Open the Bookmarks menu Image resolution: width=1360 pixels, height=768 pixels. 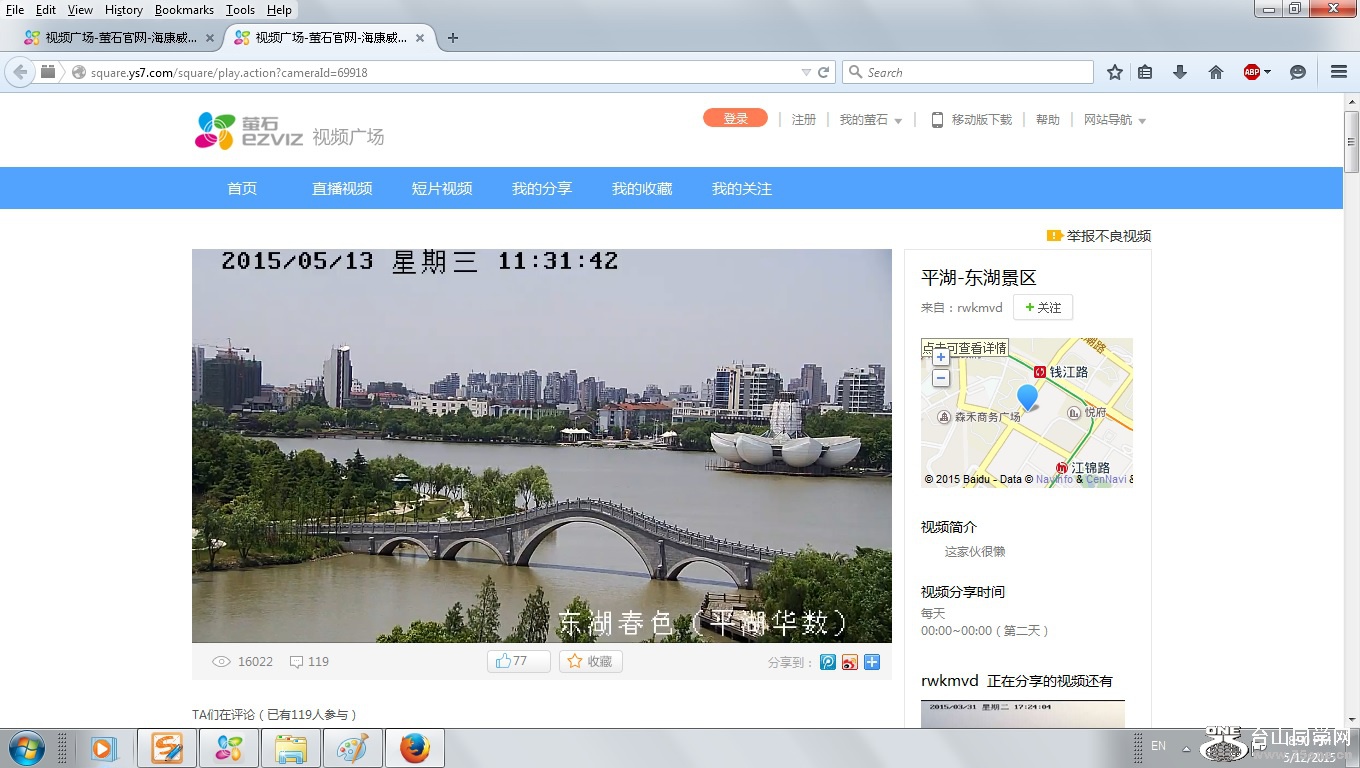184,10
